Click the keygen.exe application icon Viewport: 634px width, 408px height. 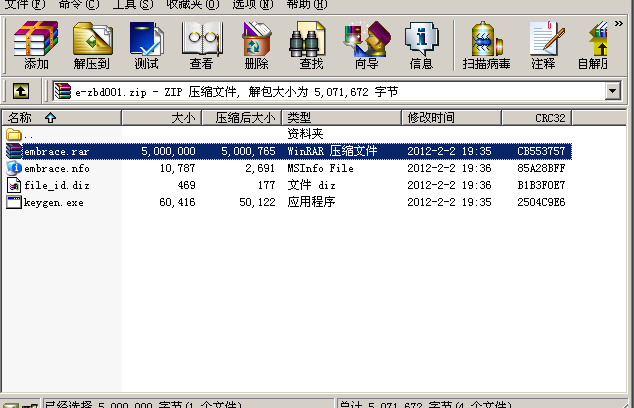click(x=14, y=202)
